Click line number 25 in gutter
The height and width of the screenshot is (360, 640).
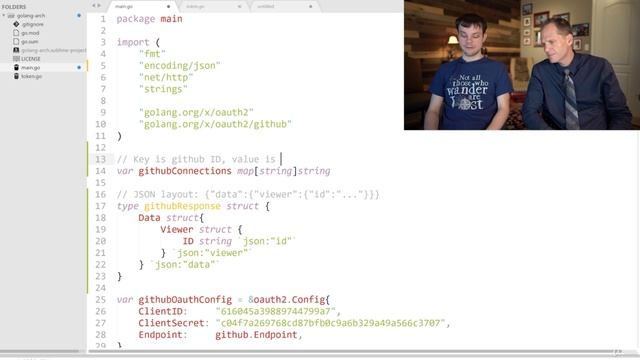pyautogui.click(x=100, y=300)
